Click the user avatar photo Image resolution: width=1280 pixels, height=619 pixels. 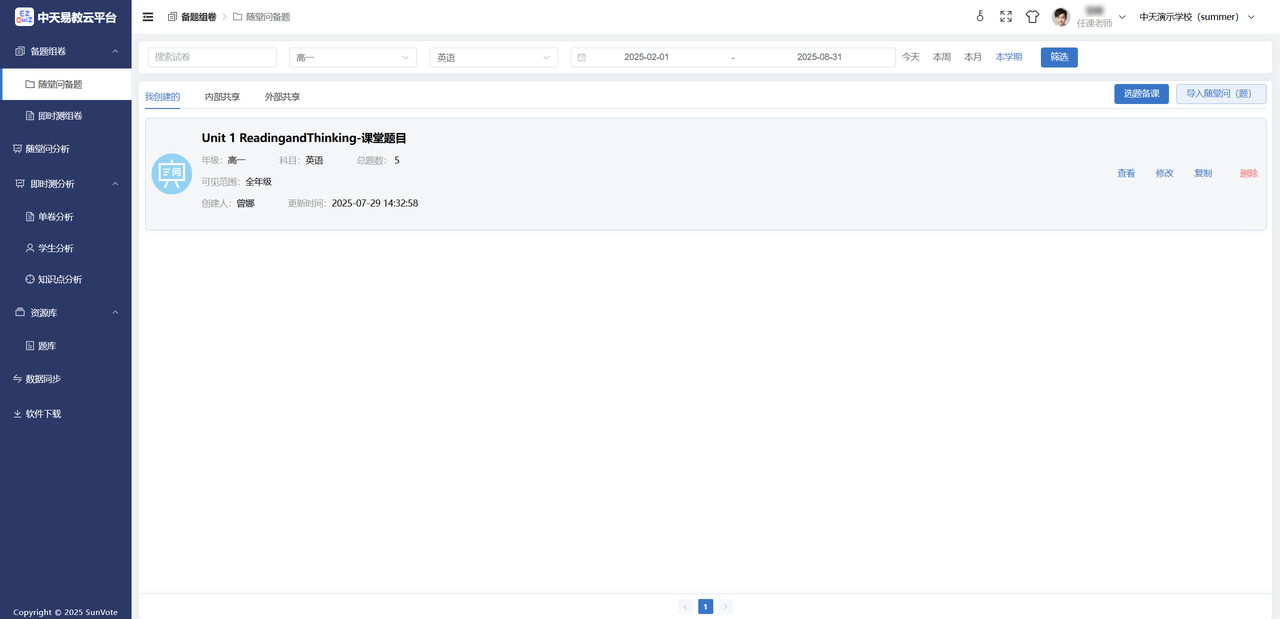point(1061,17)
